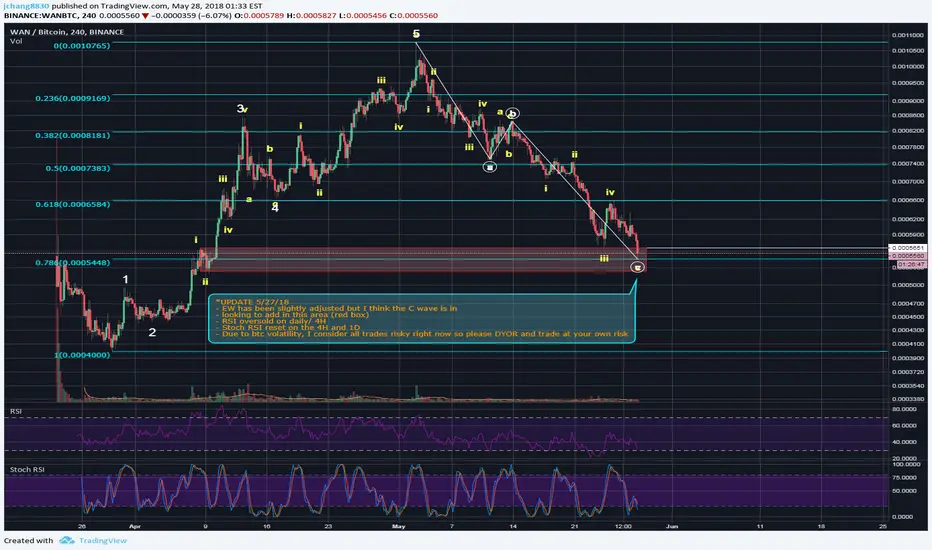
Task: Click the L:0.0005456 low value in header
Action: coord(363,15)
